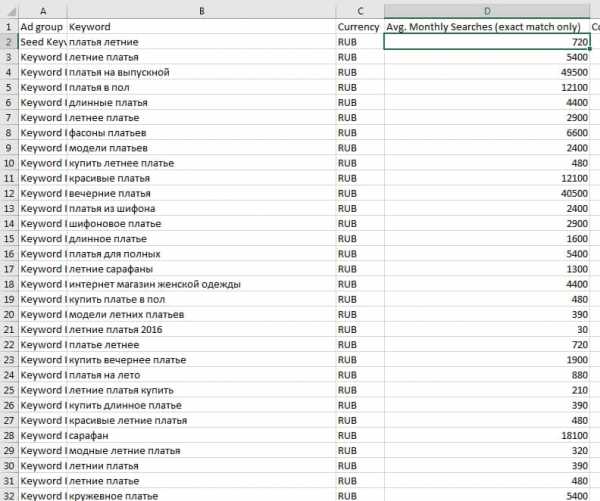The height and width of the screenshot is (501, 600).
Task: Click the Select All corner triangle
Action: (9, 10)
